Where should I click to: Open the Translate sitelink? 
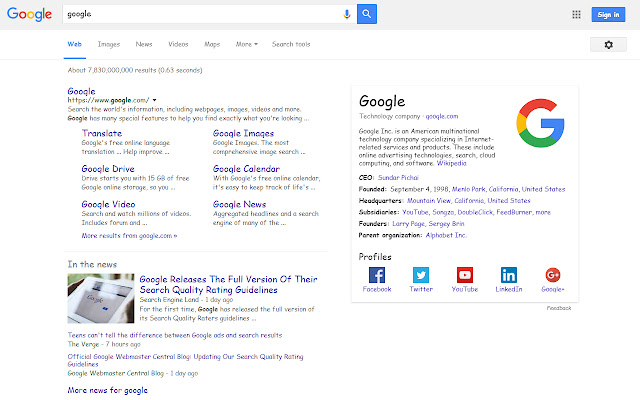point(102,133)
